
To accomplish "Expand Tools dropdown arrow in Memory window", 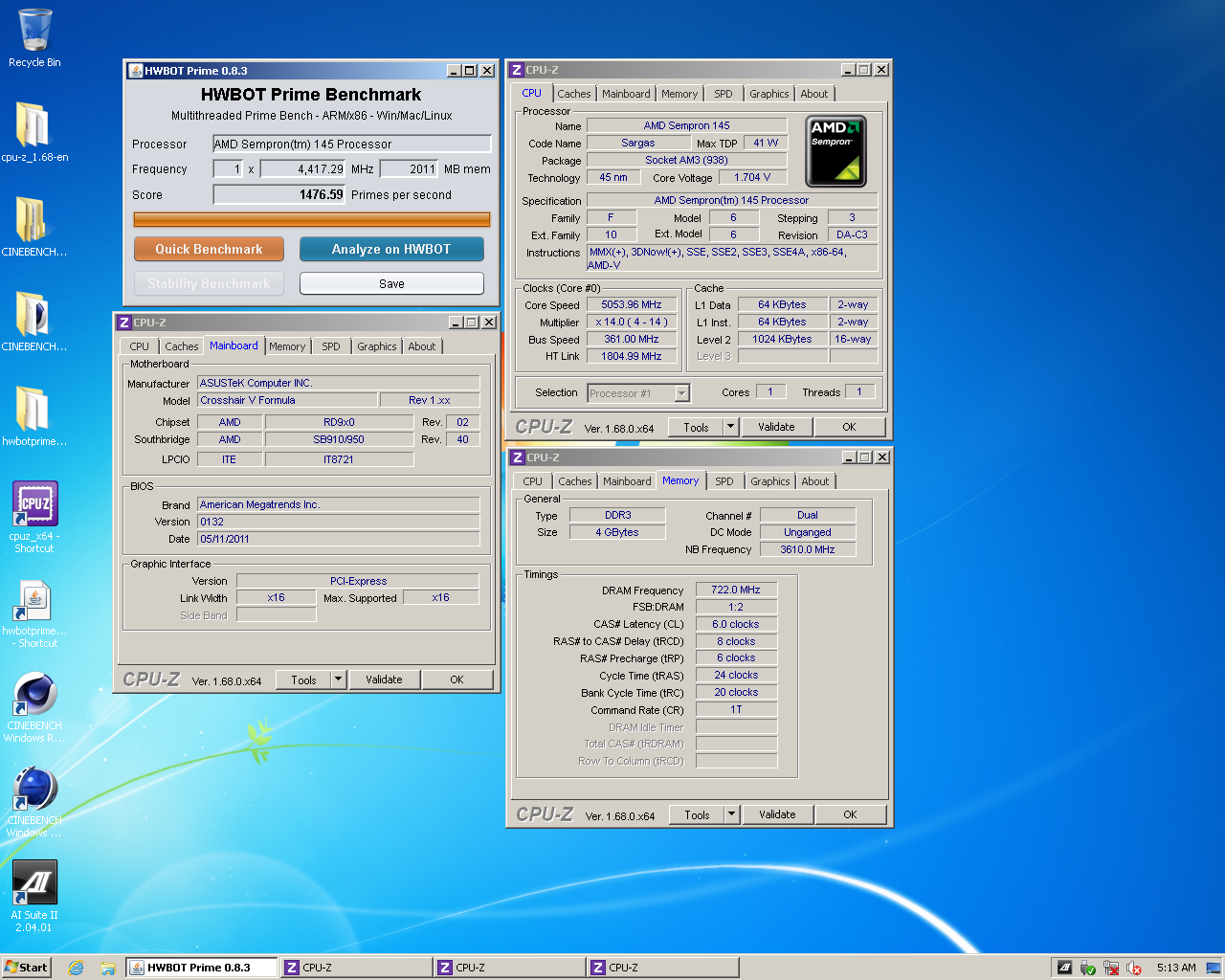I will coord(731,814).
